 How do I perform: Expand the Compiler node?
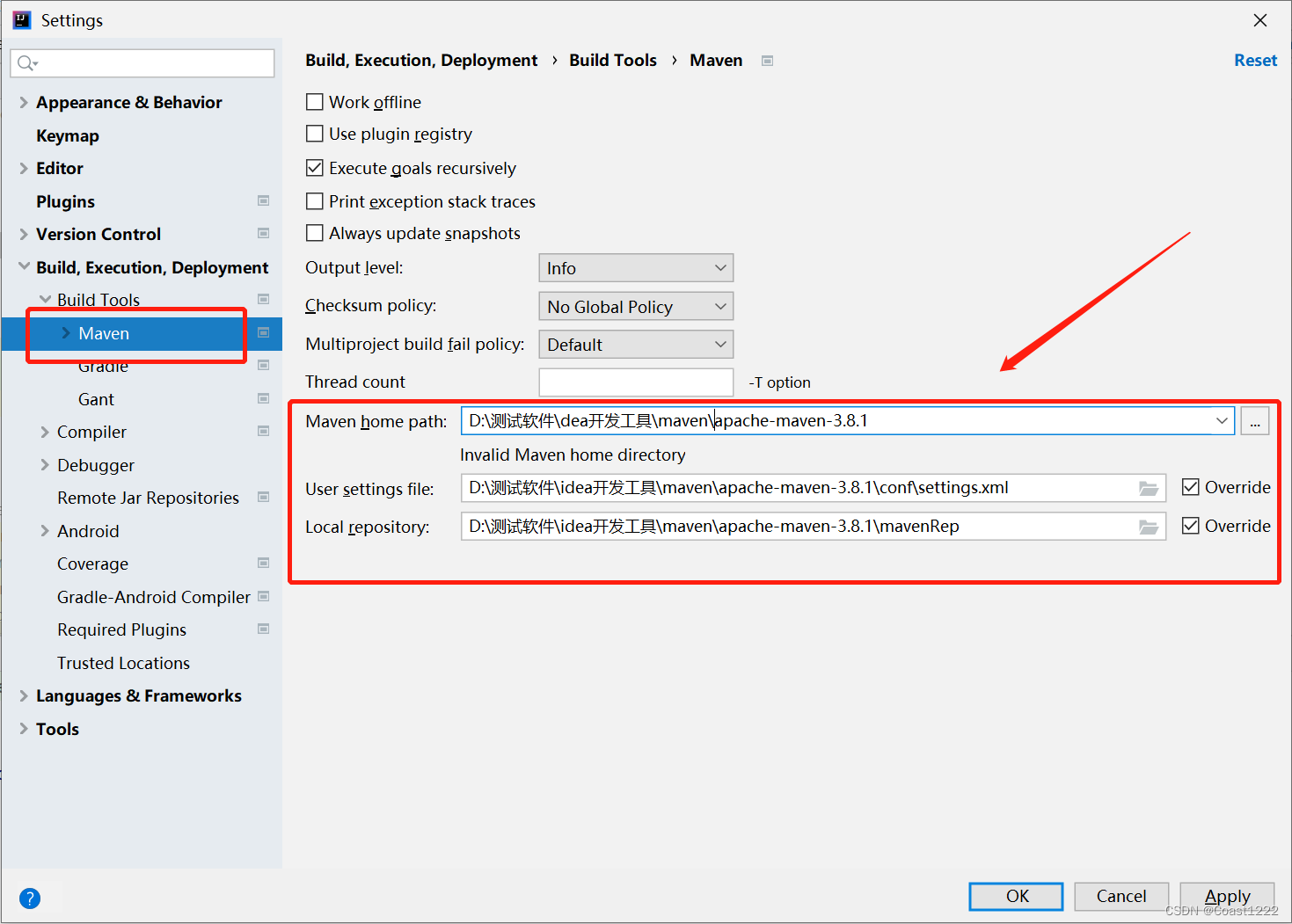click(45, 432)
